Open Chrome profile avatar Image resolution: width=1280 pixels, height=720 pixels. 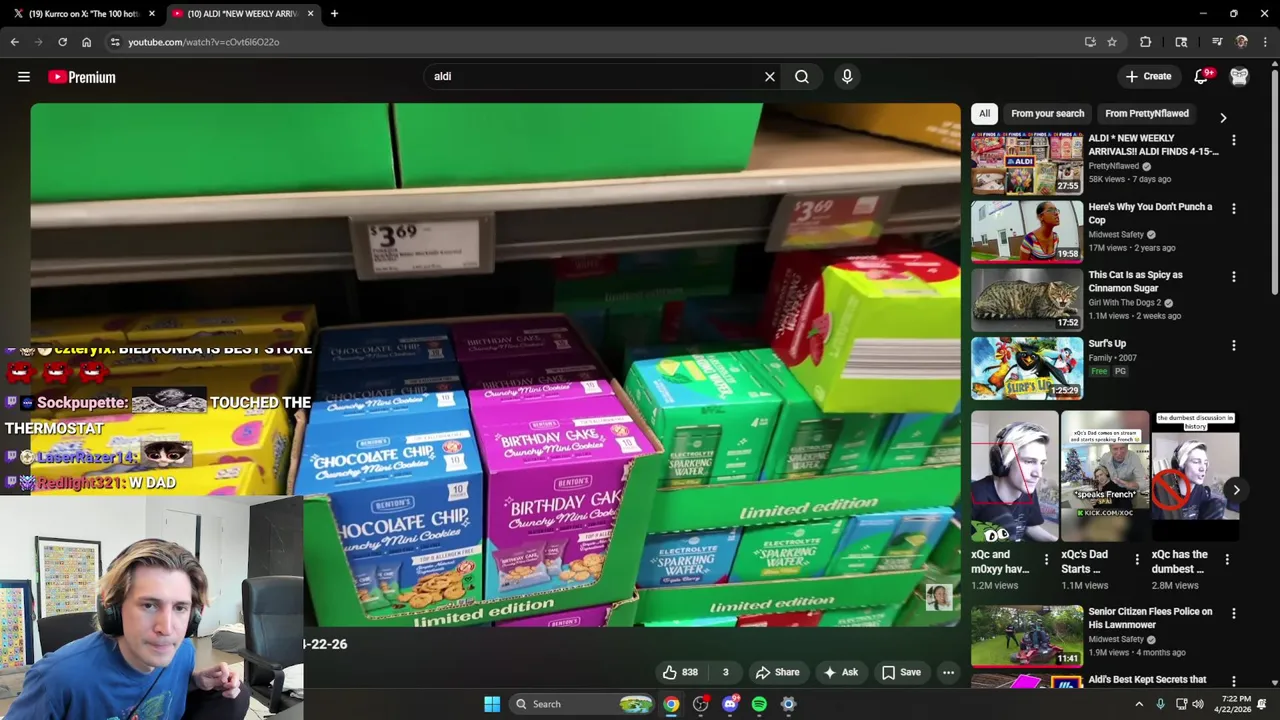pyautogui.click(x=1241, y=42)
